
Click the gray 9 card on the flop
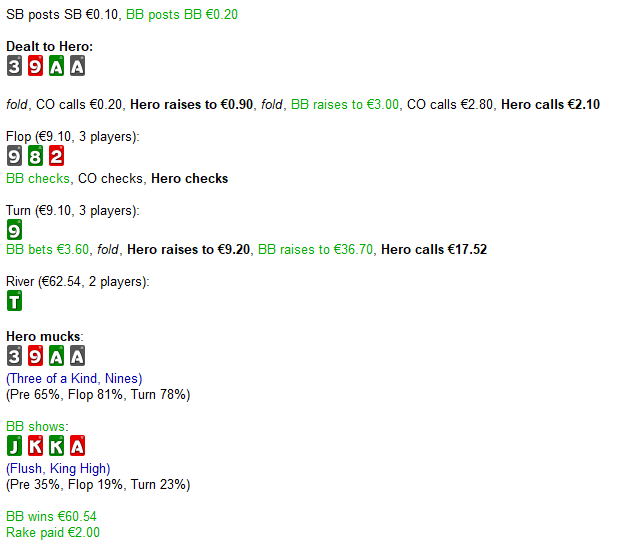point(14,157)
